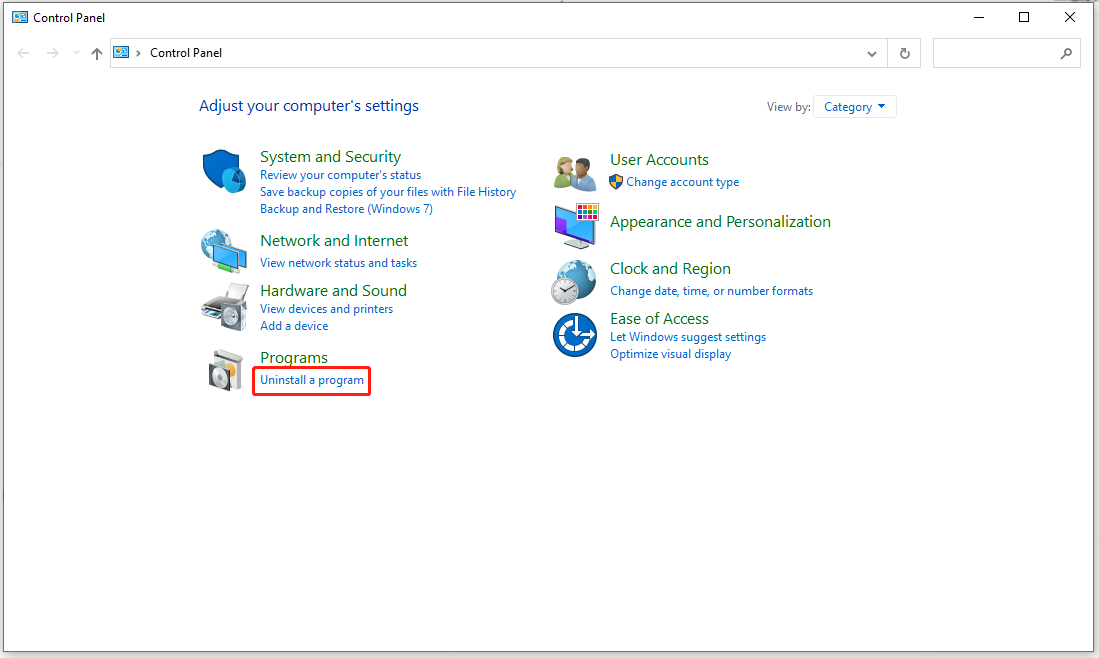Screen dimensions: 1099x658
Task: Expand the address bar history dropdown
Action: pyautogui.click(x=872, y=53)
